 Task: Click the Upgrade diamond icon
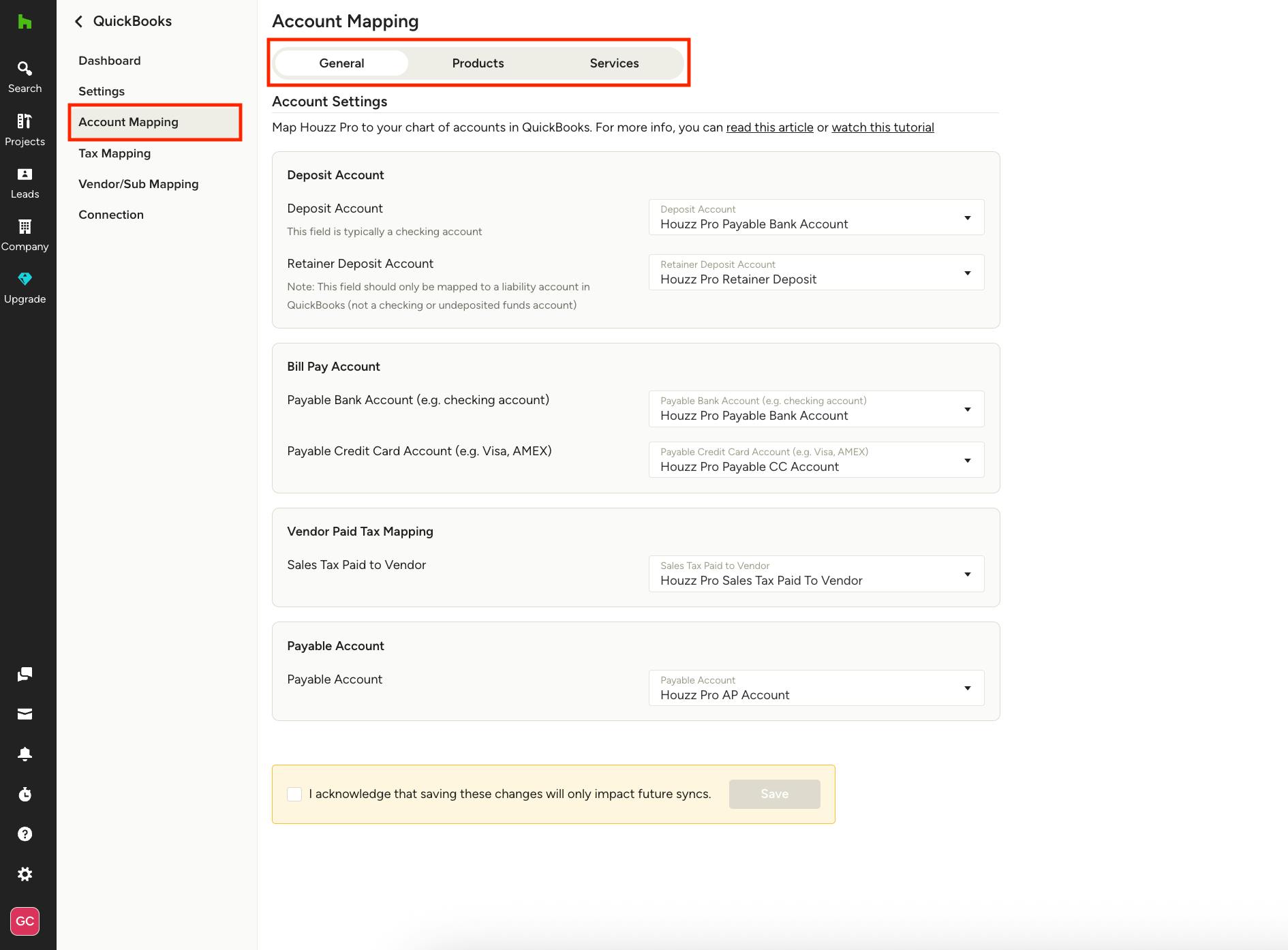click(x=25, y=279)
